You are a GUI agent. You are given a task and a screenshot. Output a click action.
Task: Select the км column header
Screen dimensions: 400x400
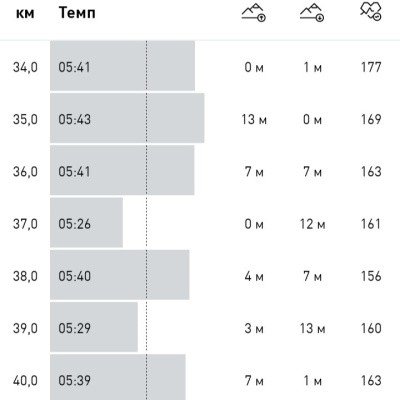[25, 15]
